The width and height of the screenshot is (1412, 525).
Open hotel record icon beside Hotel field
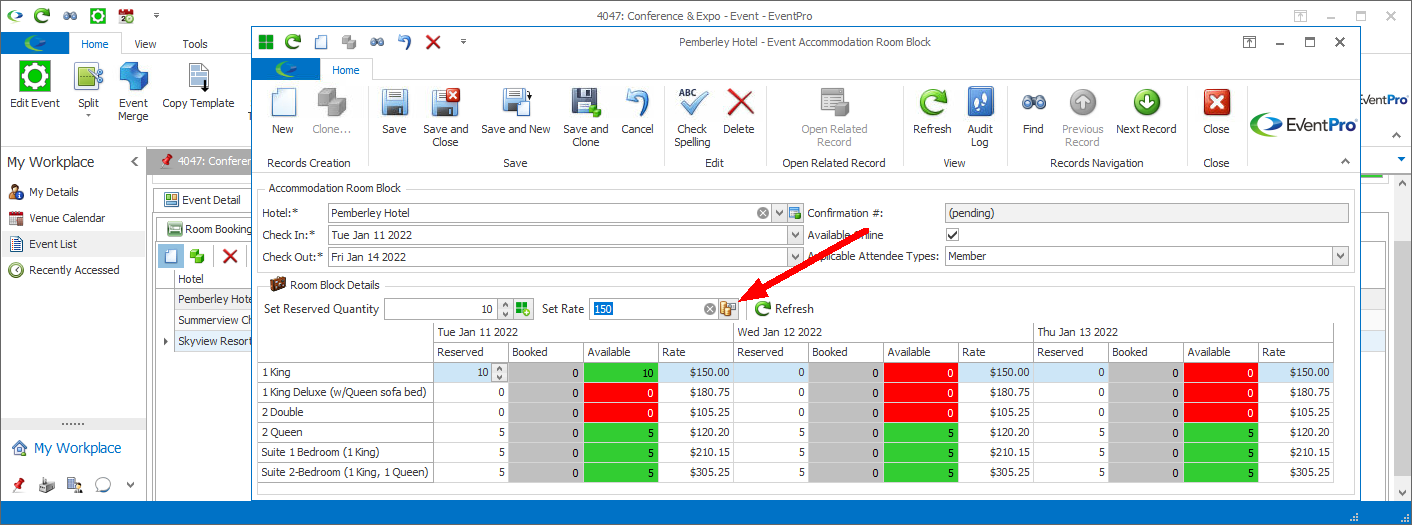795,213
